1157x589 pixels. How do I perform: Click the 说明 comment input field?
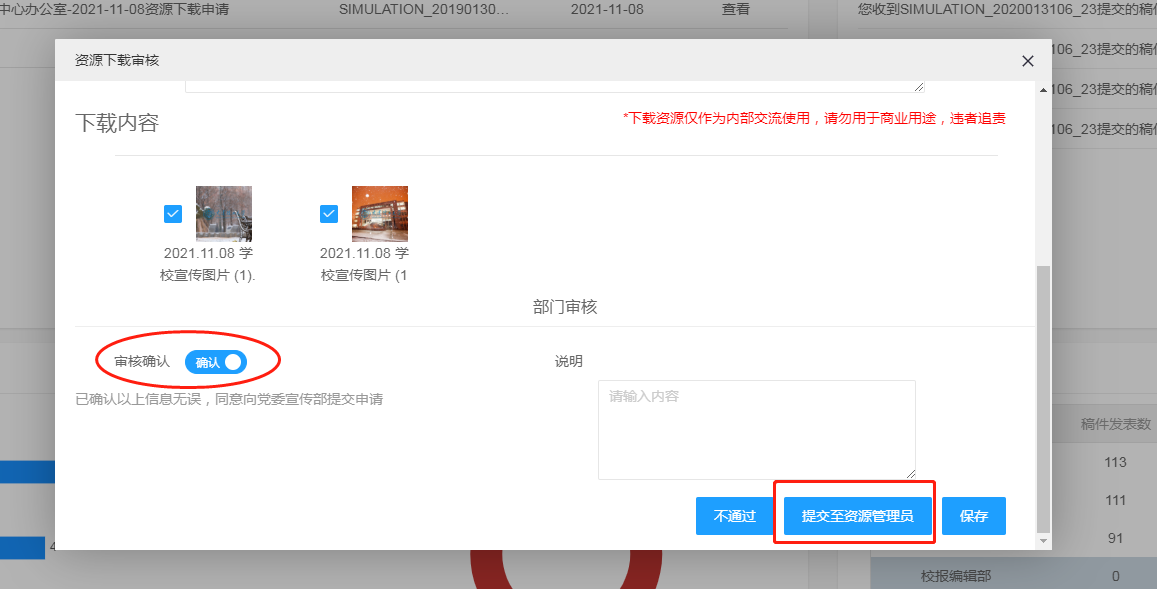coord(757,430)
